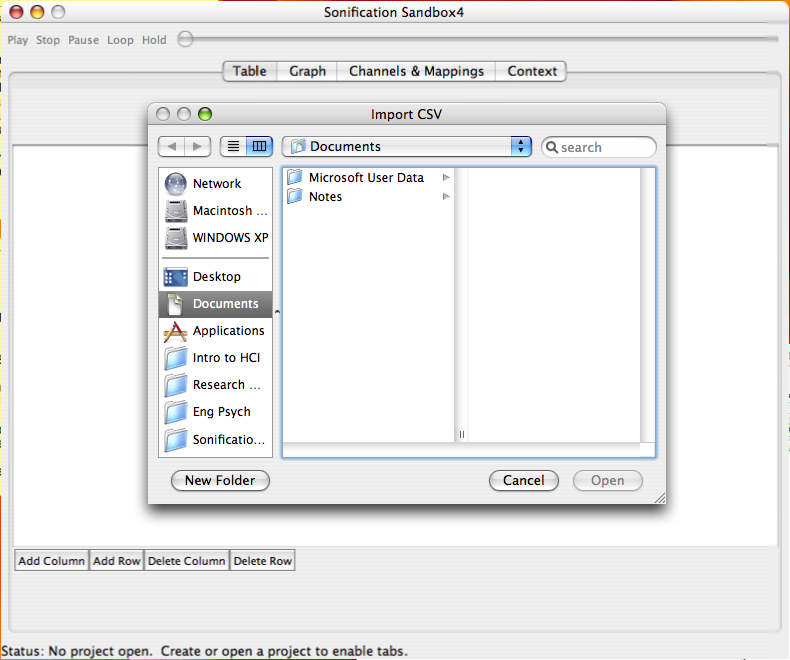The height and width of the screenshot is (660, 790).
Task: Click the Notes folder icon
Action: [295, 196]
